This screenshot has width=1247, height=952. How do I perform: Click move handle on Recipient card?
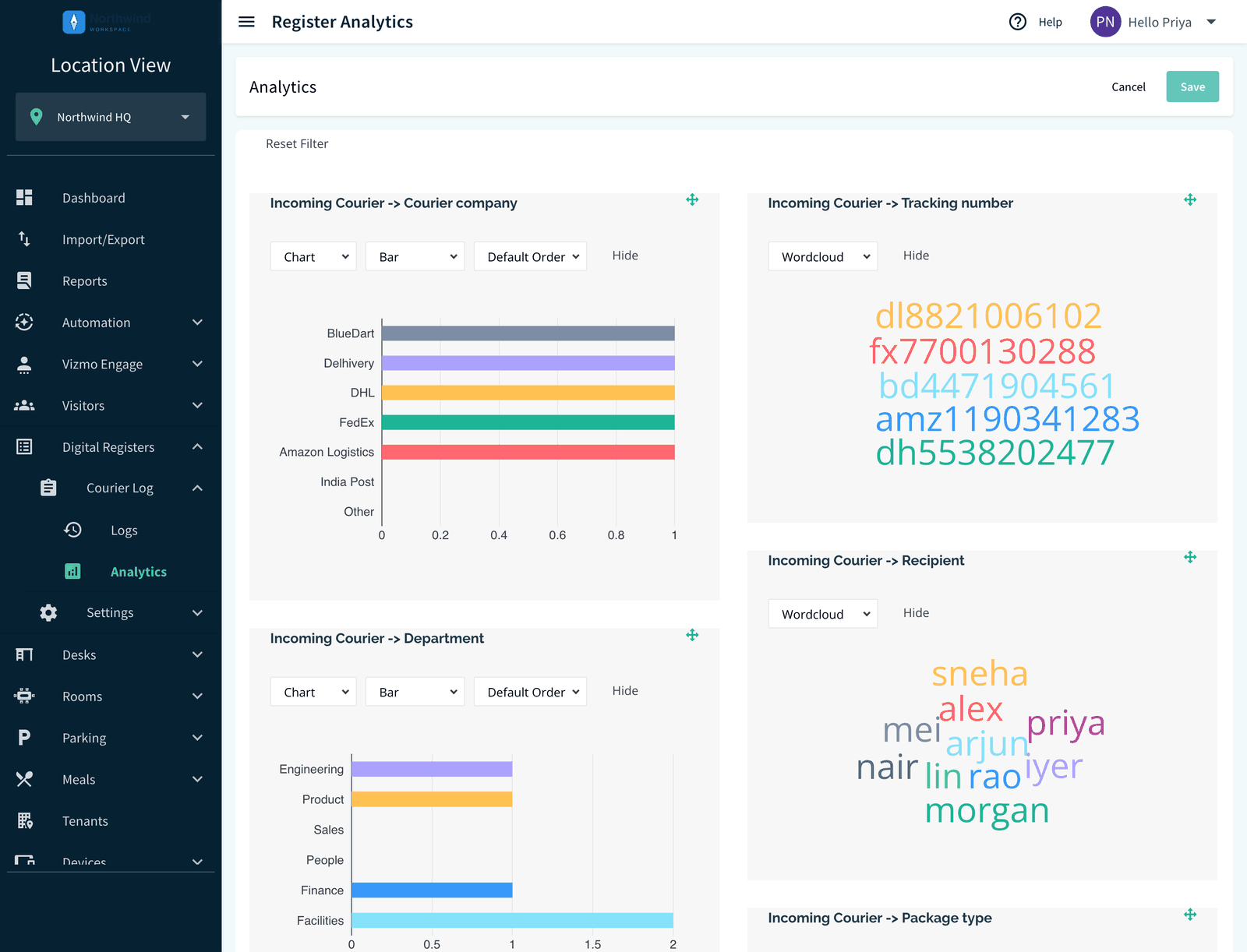[x=1190, y=558]
